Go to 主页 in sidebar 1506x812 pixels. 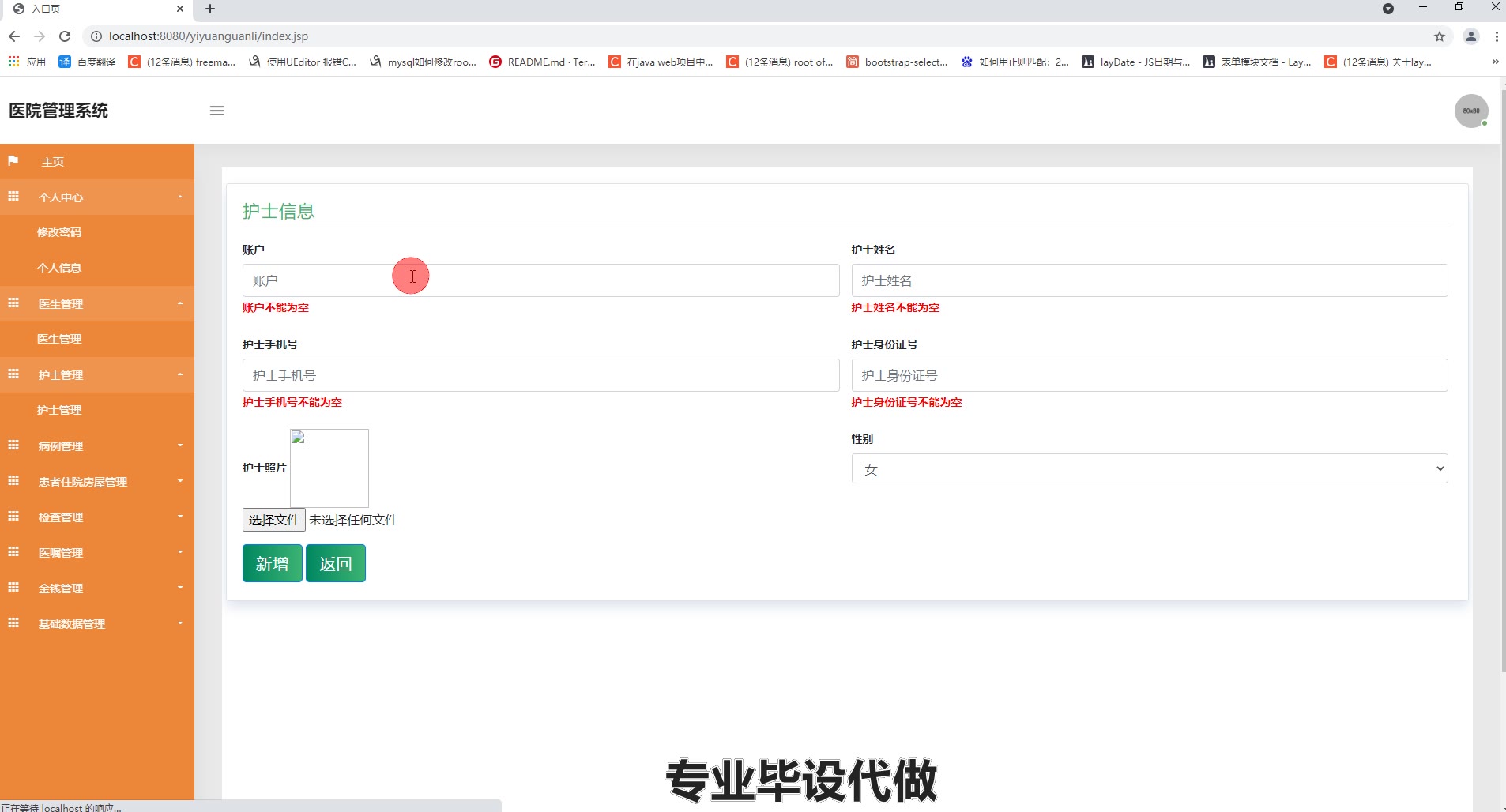point(53,162)
